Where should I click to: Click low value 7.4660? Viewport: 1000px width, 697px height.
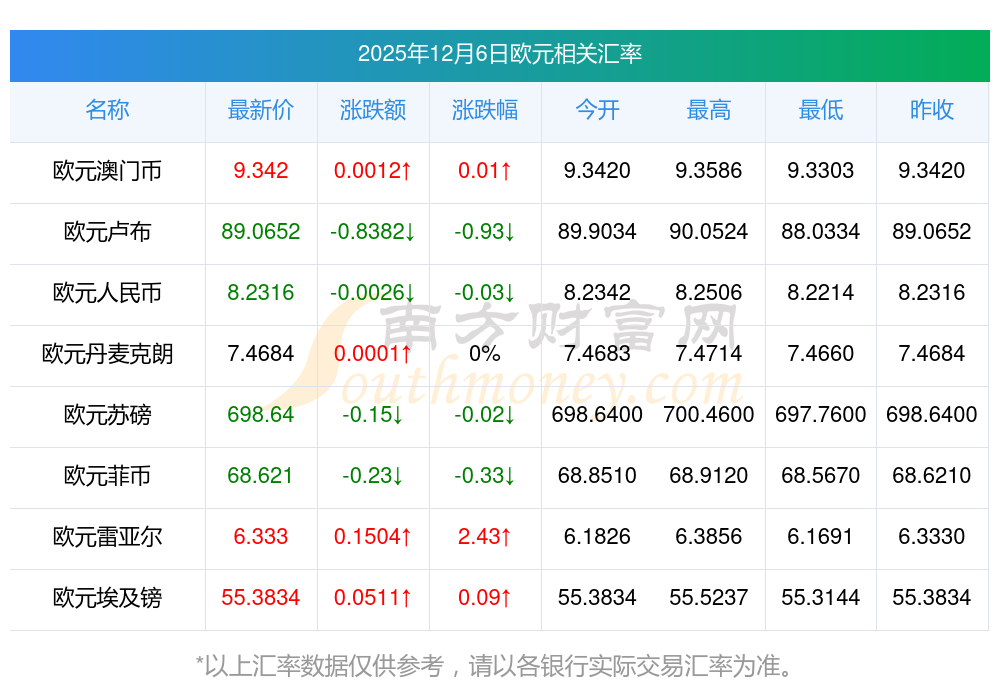coord(821,353)
